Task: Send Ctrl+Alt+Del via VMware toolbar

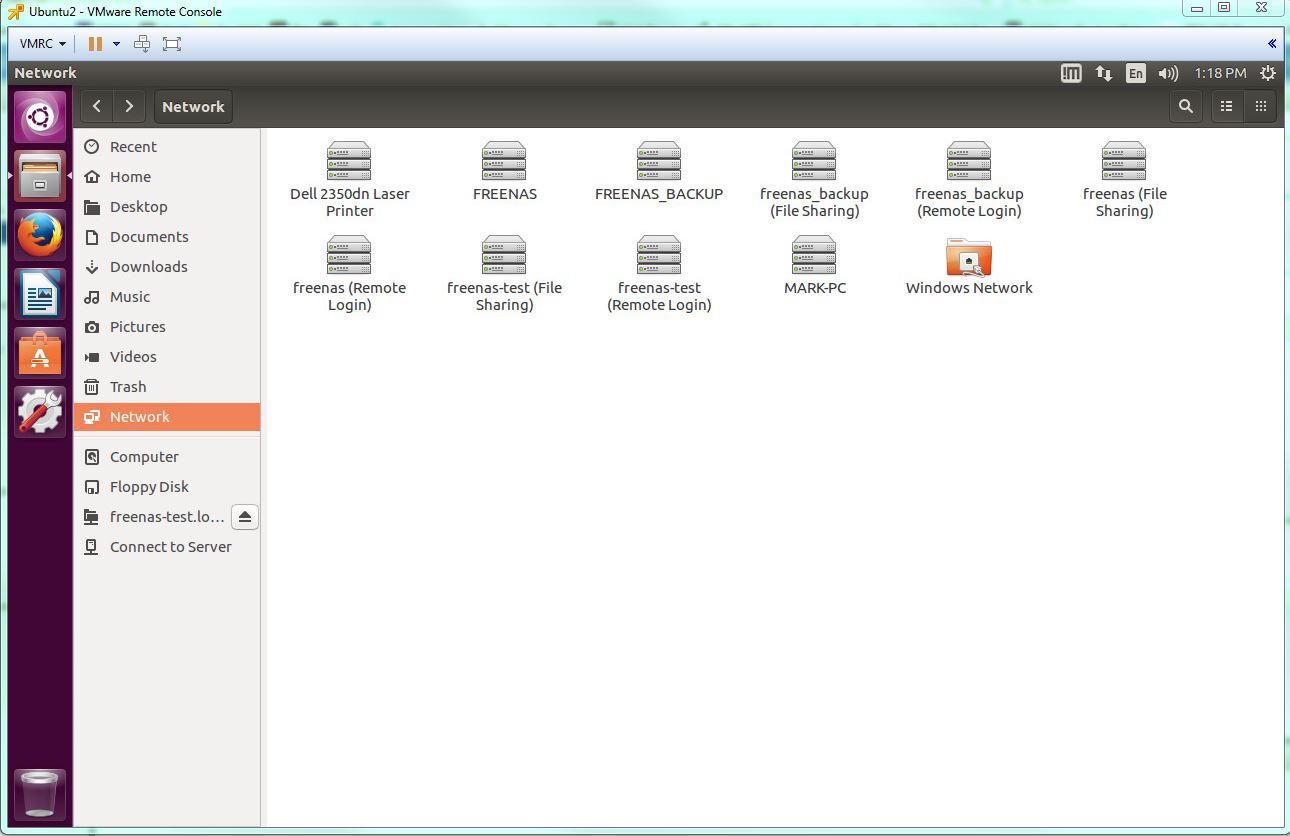Action: point(142,43)
